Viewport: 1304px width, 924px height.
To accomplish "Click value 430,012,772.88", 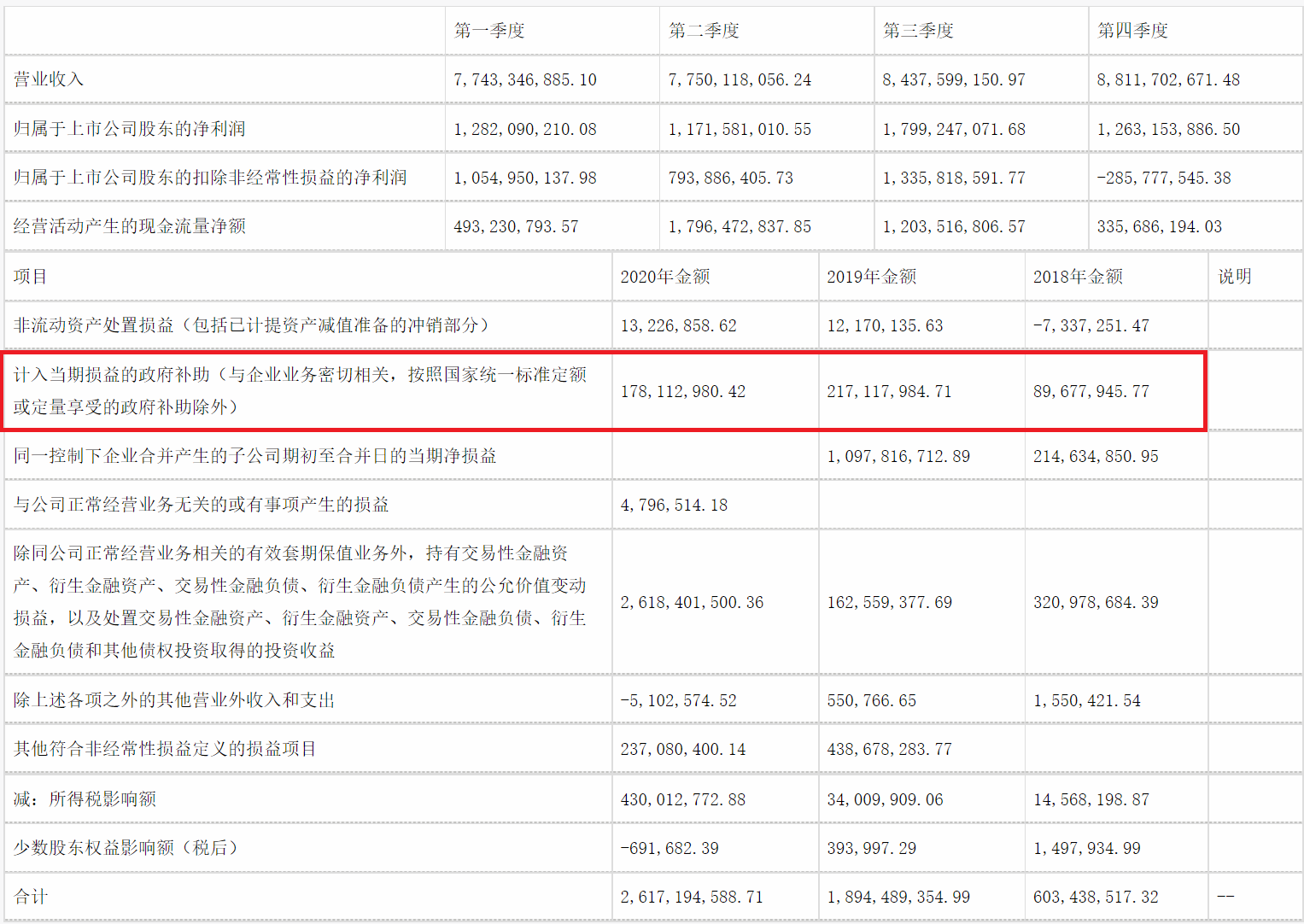I will pos(683,799).
